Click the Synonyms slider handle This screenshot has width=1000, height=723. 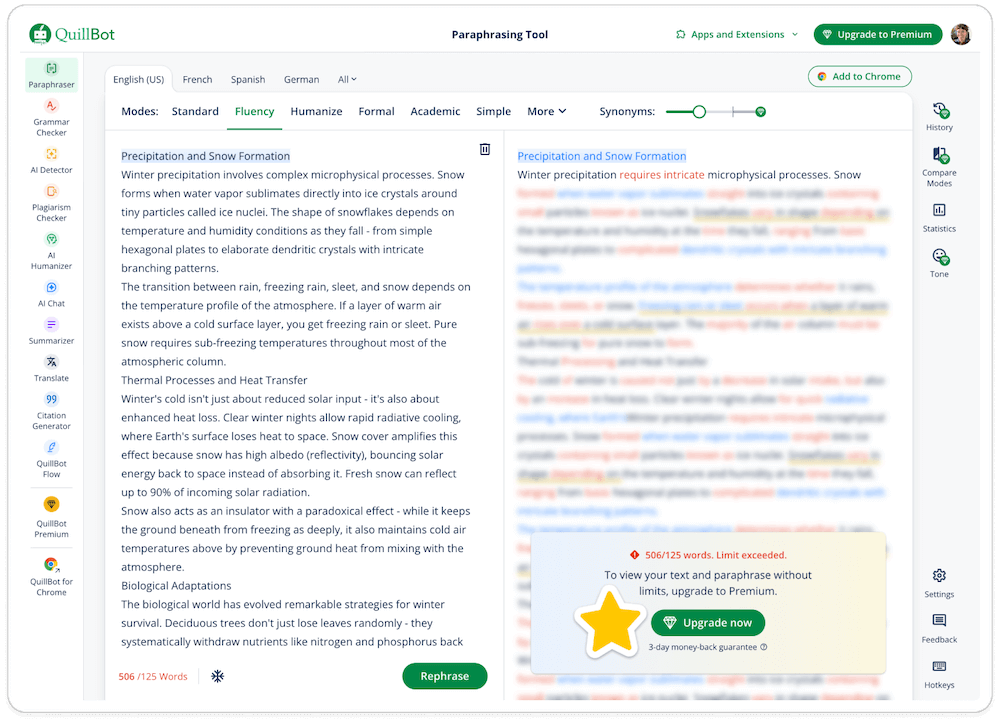point(700,112)
